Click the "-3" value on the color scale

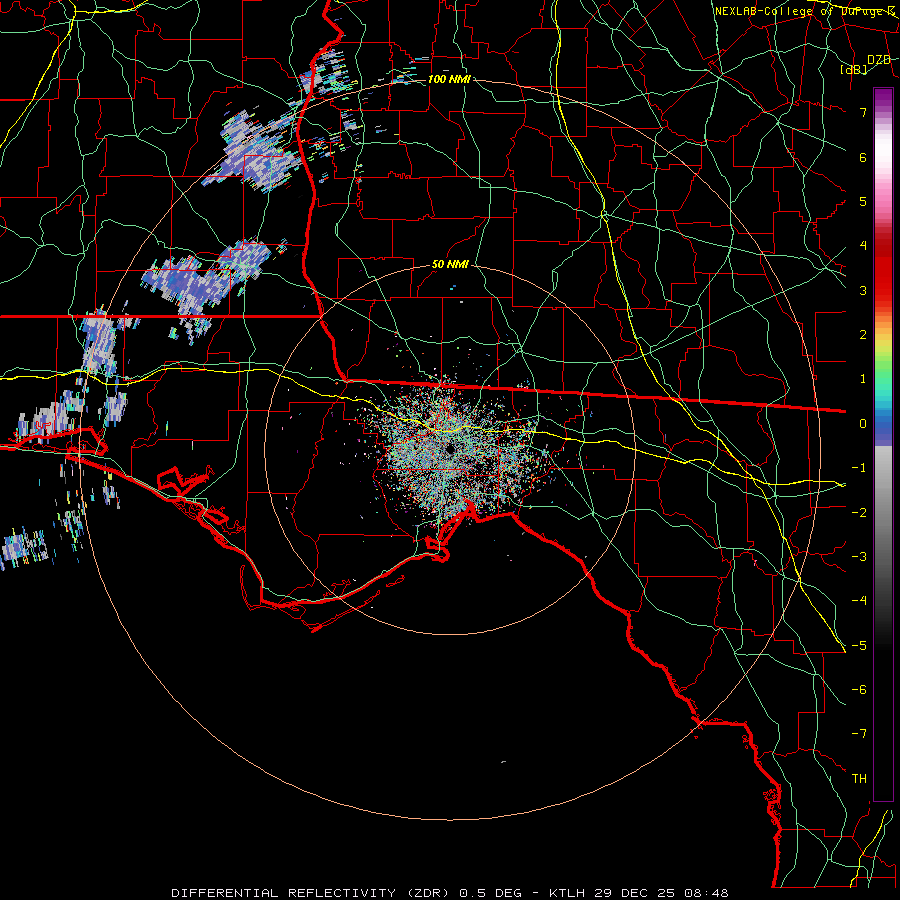coord(859,556)
